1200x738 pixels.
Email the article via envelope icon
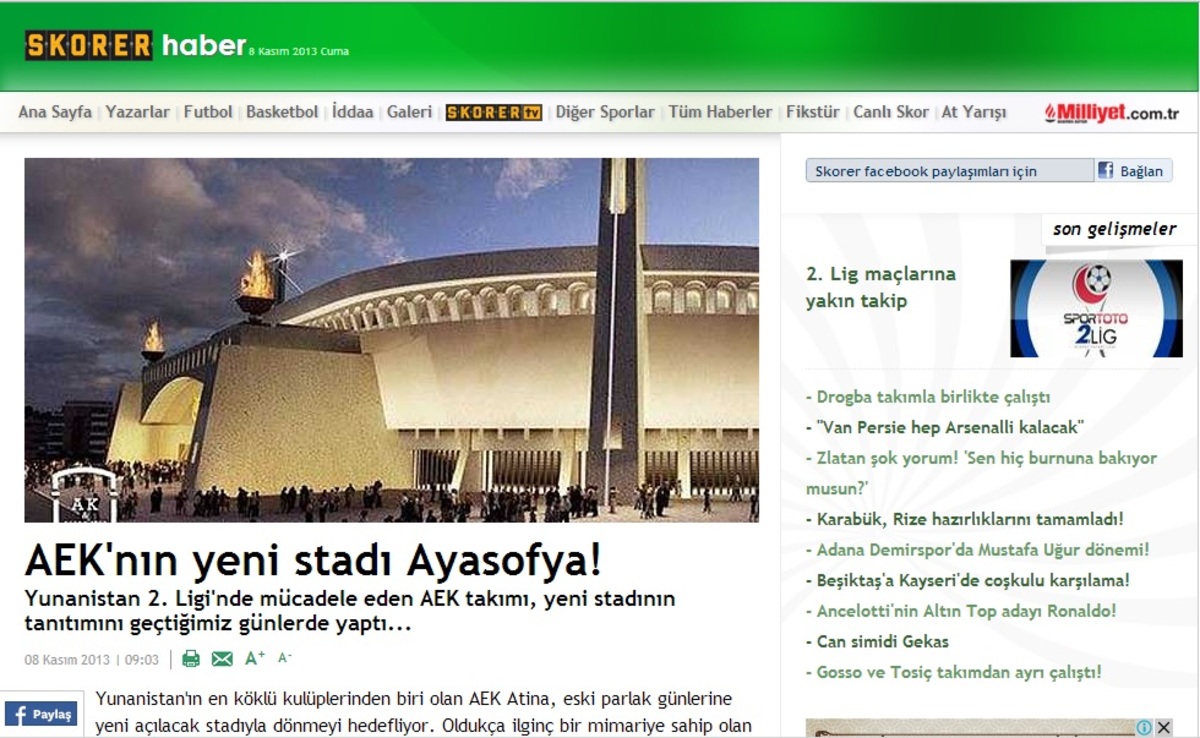[222, 659]
